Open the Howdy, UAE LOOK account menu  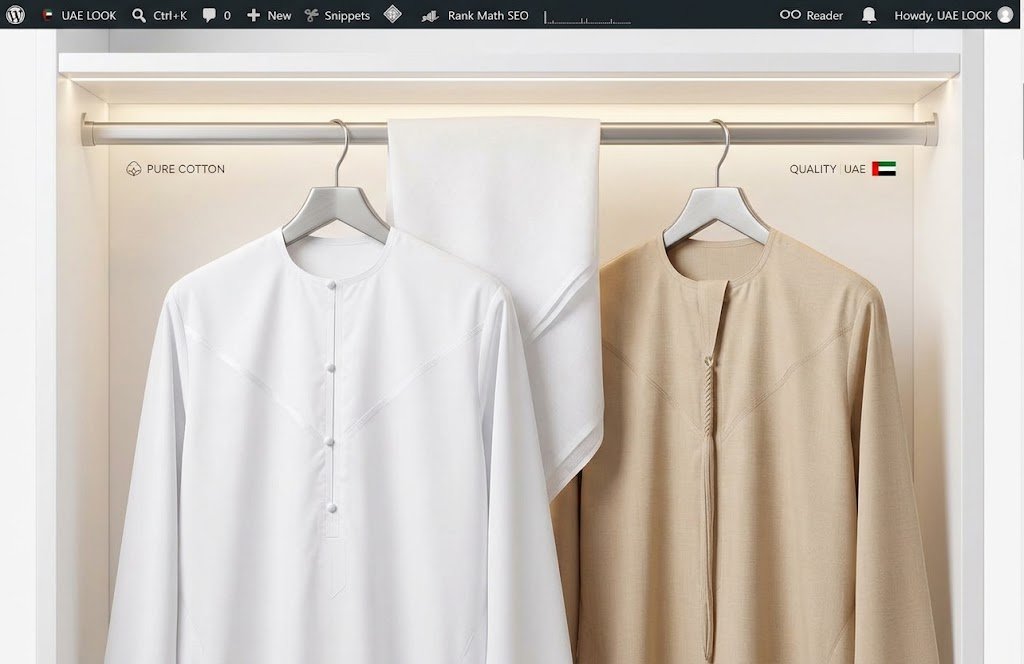click(x=953, y=15)
